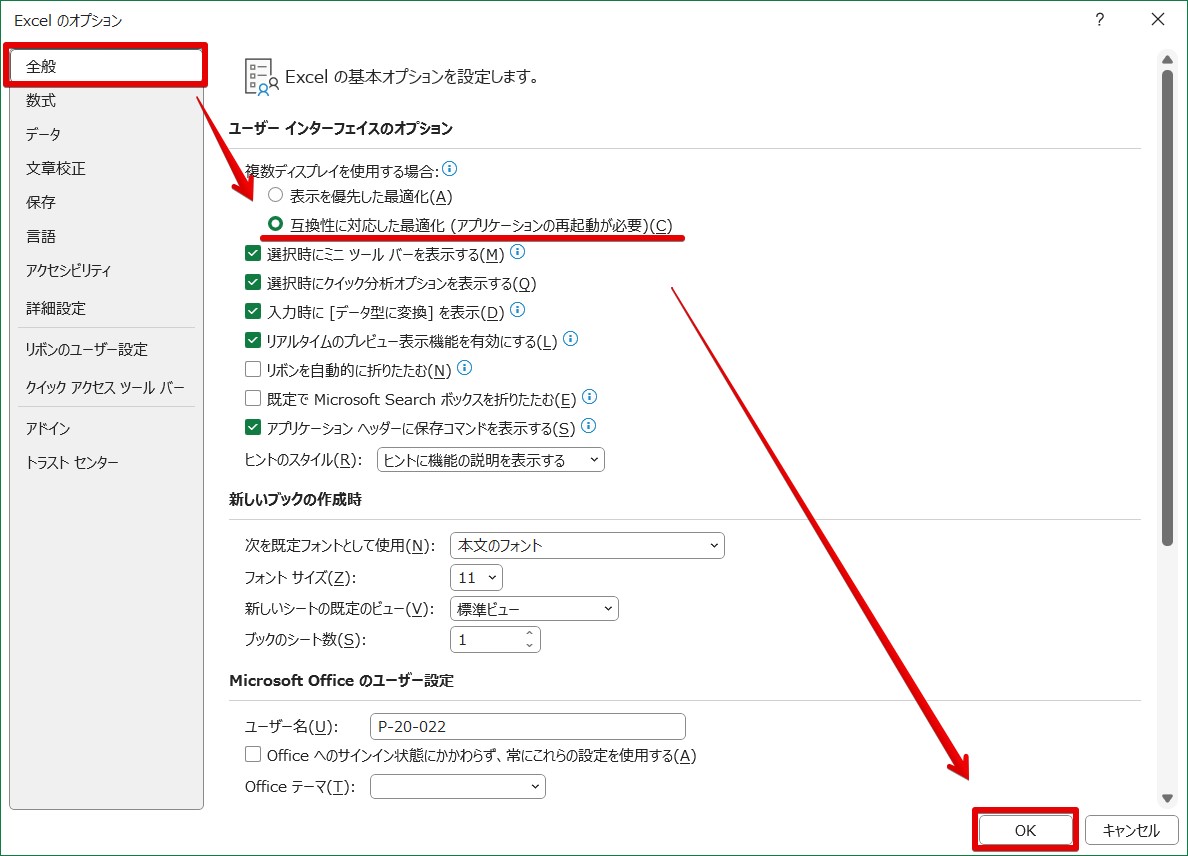
Task: Click info icon beside リボンを自動的に折りたたむ
Action: (464, 369)
